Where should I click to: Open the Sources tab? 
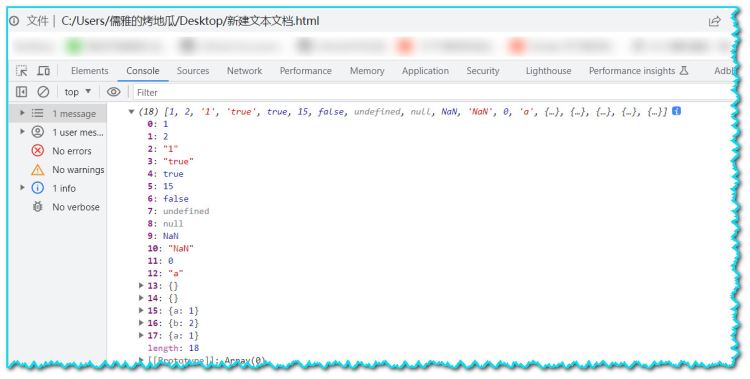193,71
